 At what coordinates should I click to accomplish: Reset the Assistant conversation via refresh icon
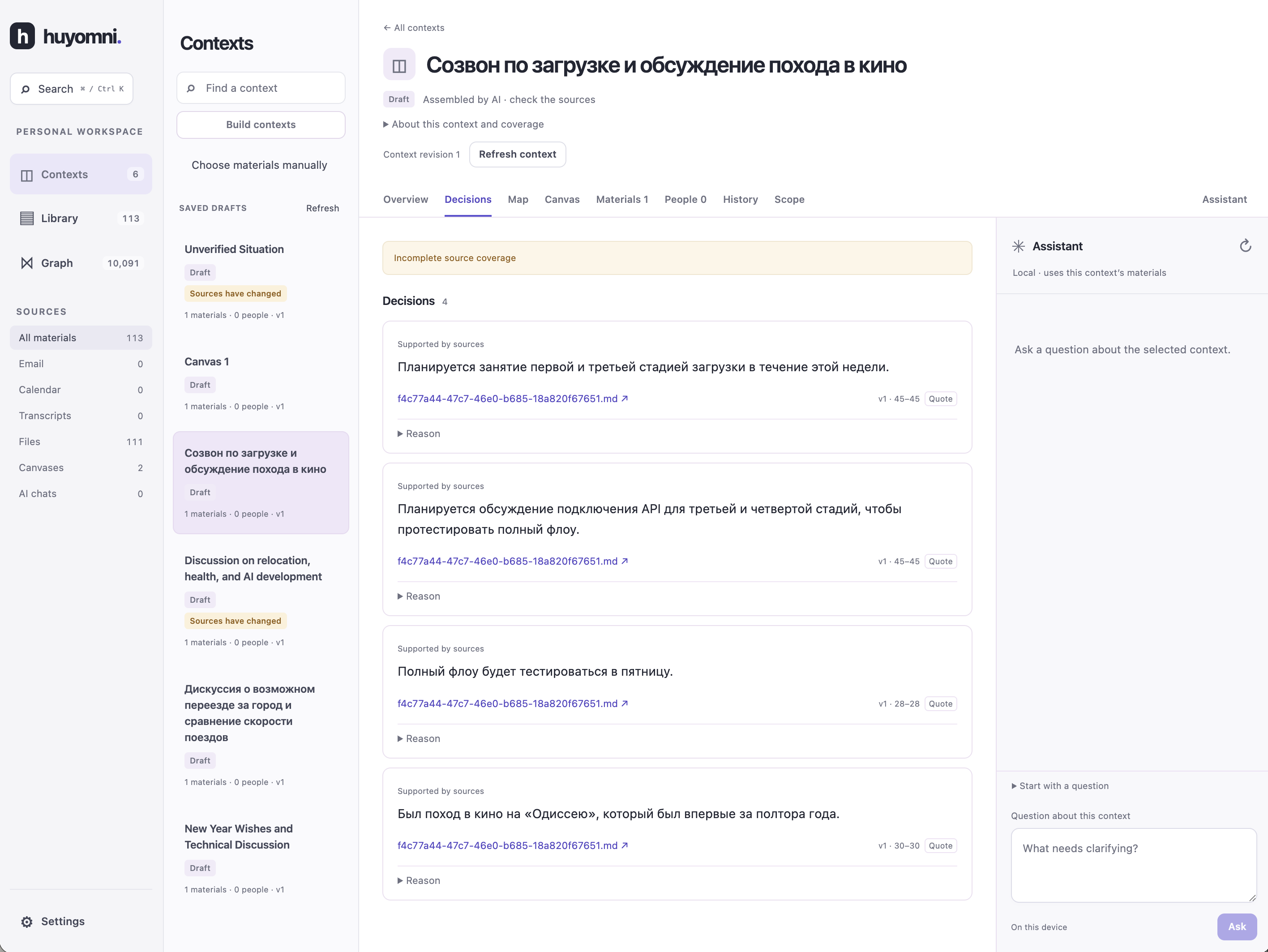tap(1245, 246)
